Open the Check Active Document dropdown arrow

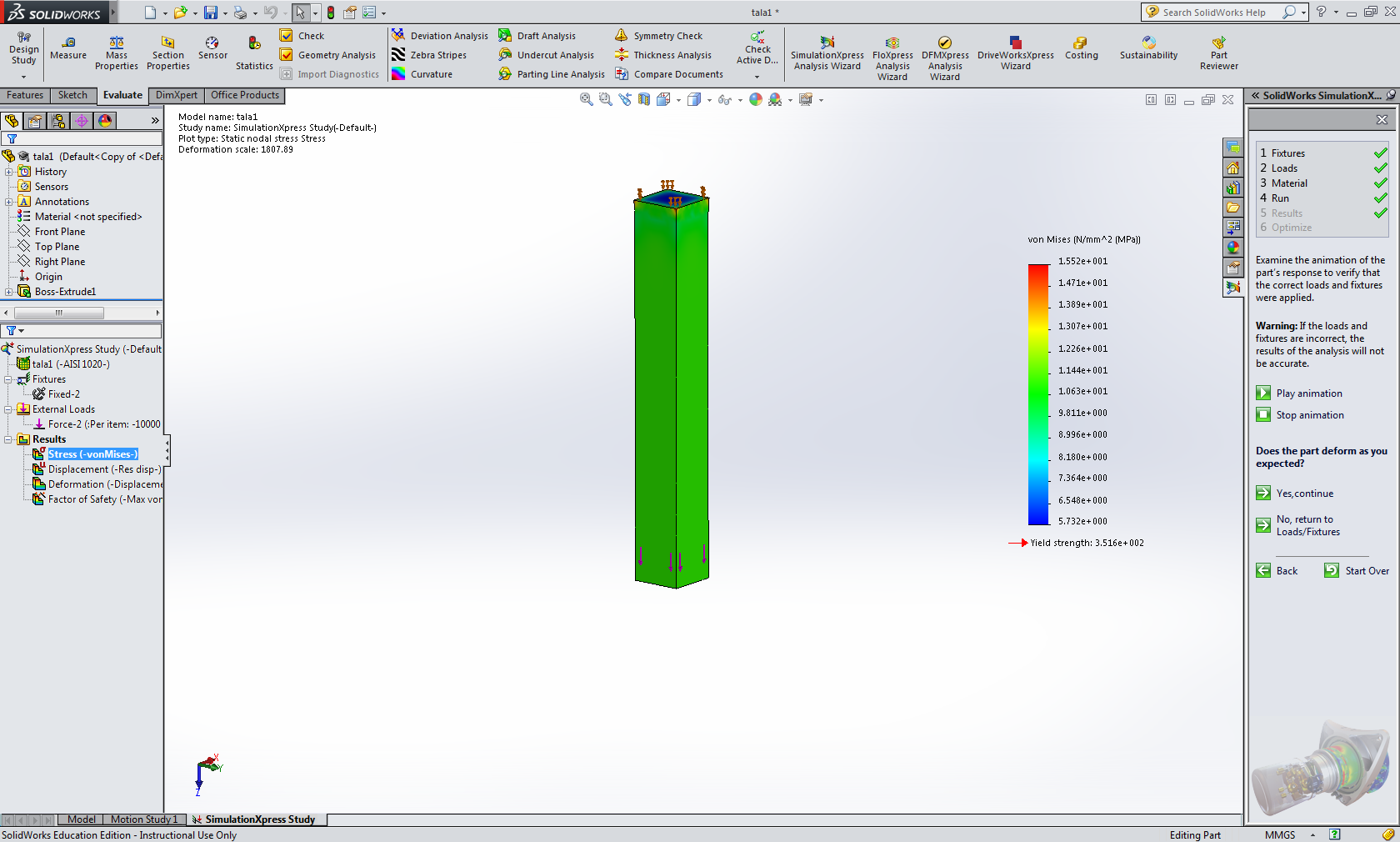point(757,77)
